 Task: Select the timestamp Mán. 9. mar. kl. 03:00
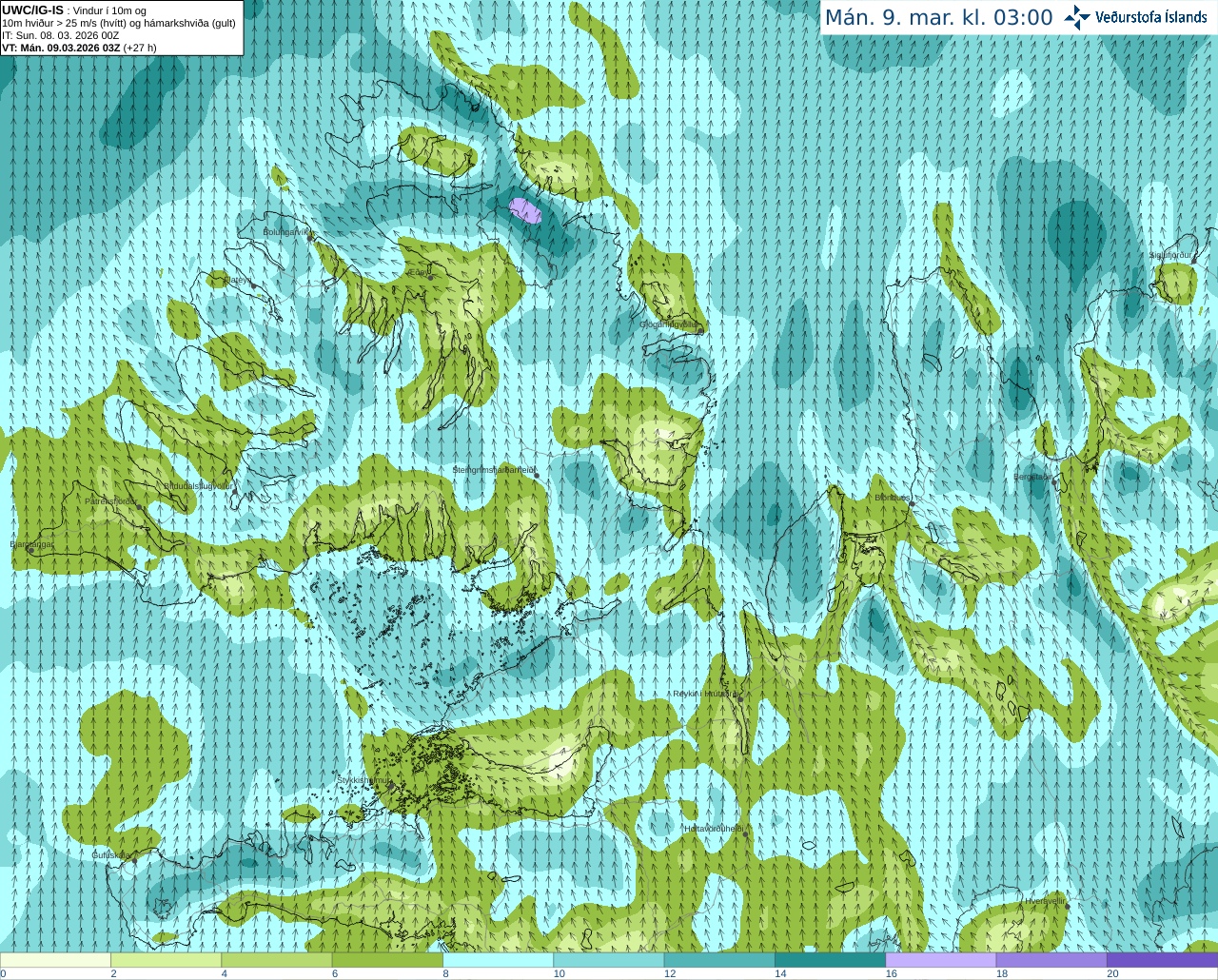click(x=938, y=18)
